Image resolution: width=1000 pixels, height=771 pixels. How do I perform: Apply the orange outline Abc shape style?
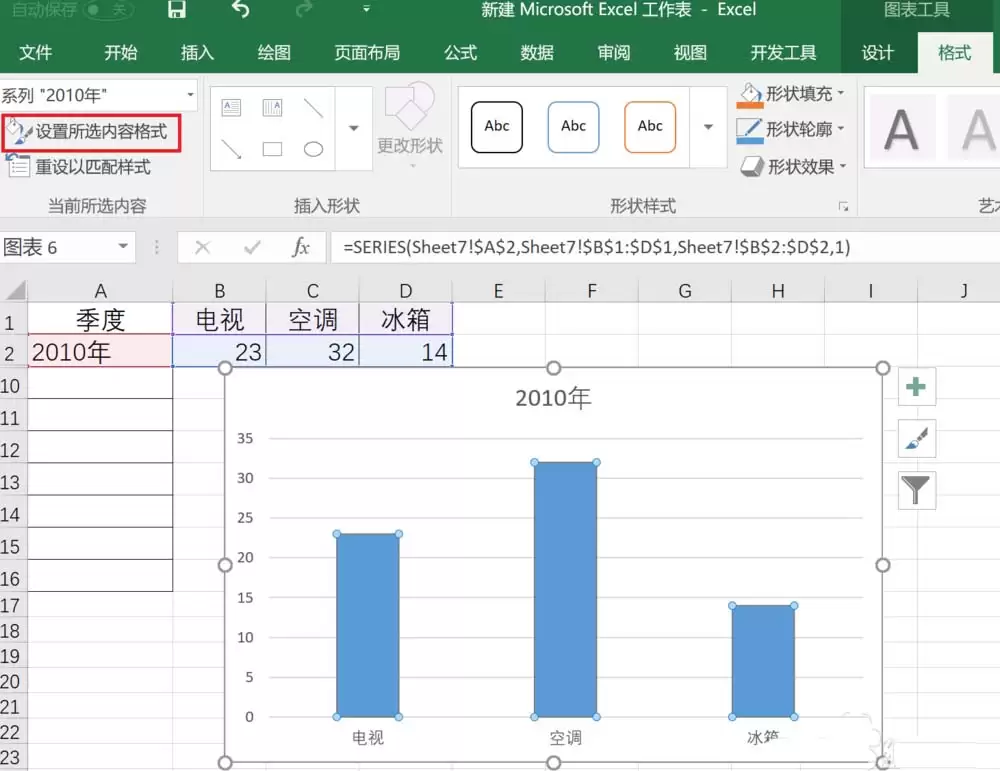(650, 126)
